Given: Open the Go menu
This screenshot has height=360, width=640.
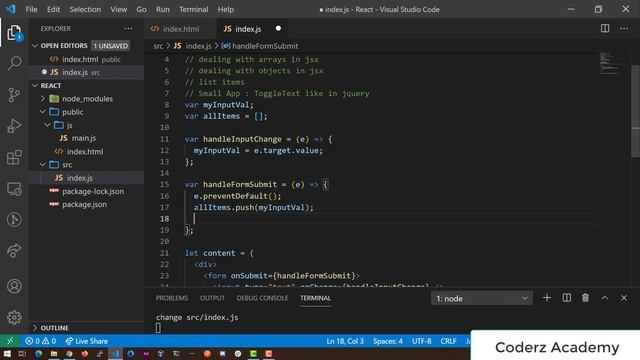Looking at the screenshot, I should point(141,9).
